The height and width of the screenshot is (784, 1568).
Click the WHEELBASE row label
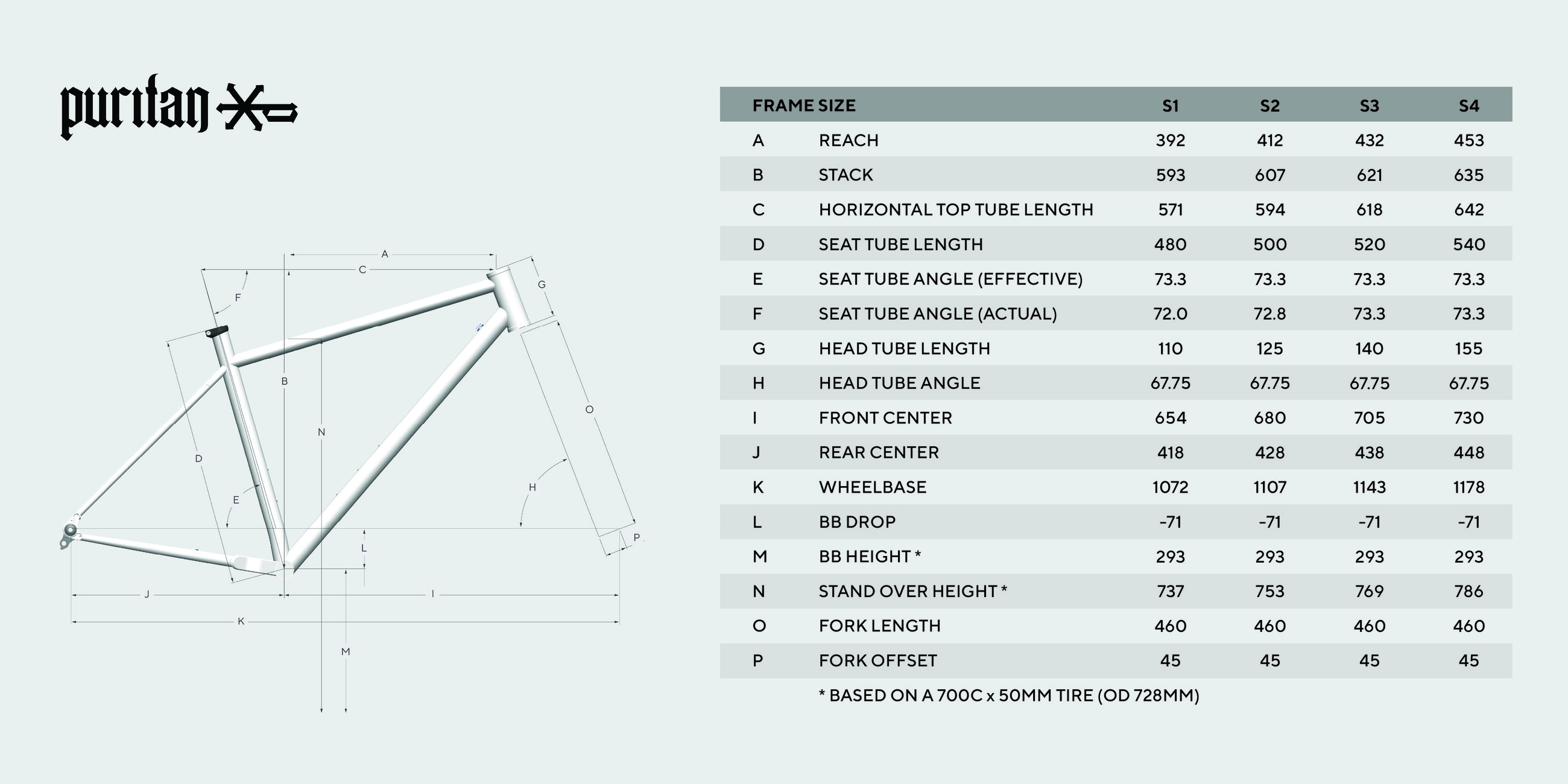click(872, 487)
